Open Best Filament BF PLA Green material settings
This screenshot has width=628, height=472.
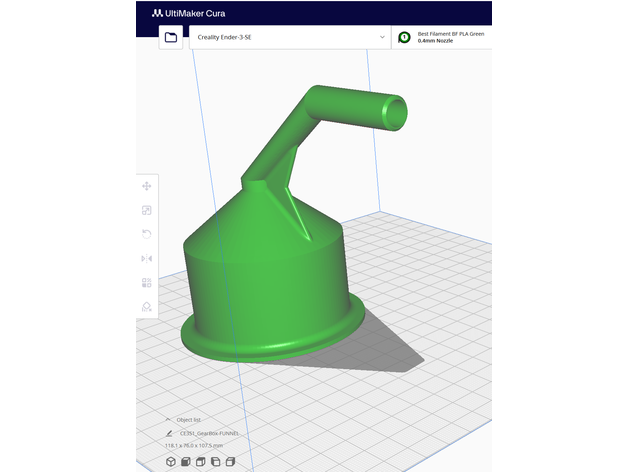[450, 37]
